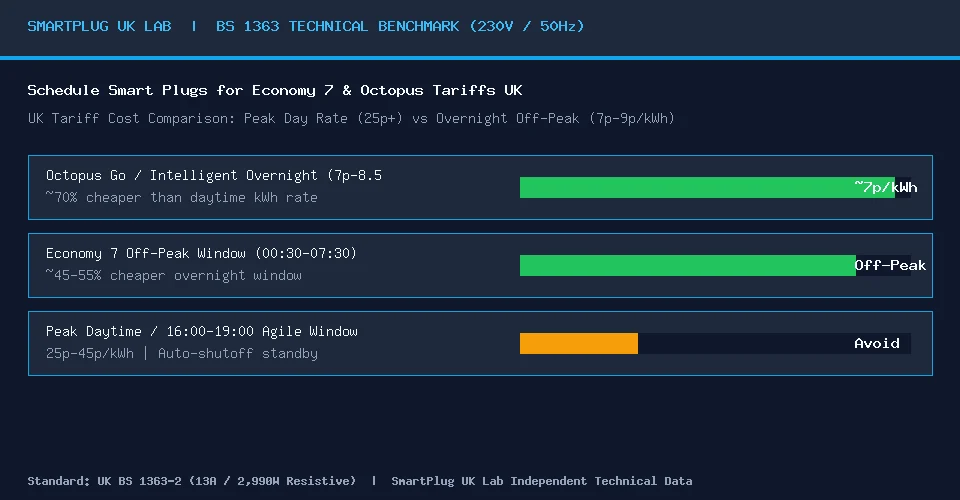Click '~70% cheaper than daytime kWh rate' text
The height and width of the screenshot is (500, 960).
click(x=181, y=197)
